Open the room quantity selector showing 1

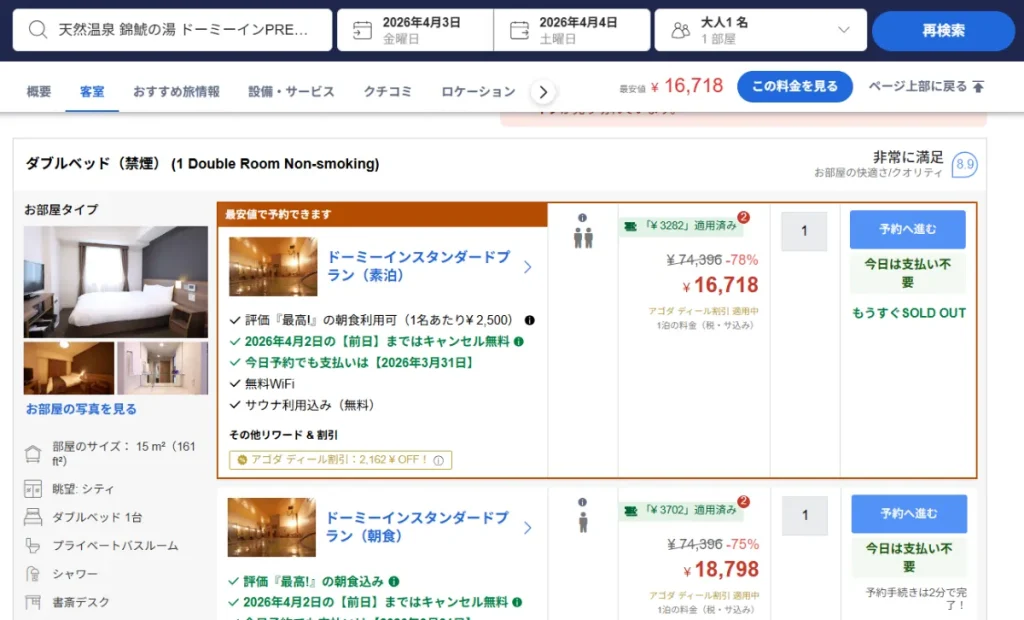[x=804, y=231]
